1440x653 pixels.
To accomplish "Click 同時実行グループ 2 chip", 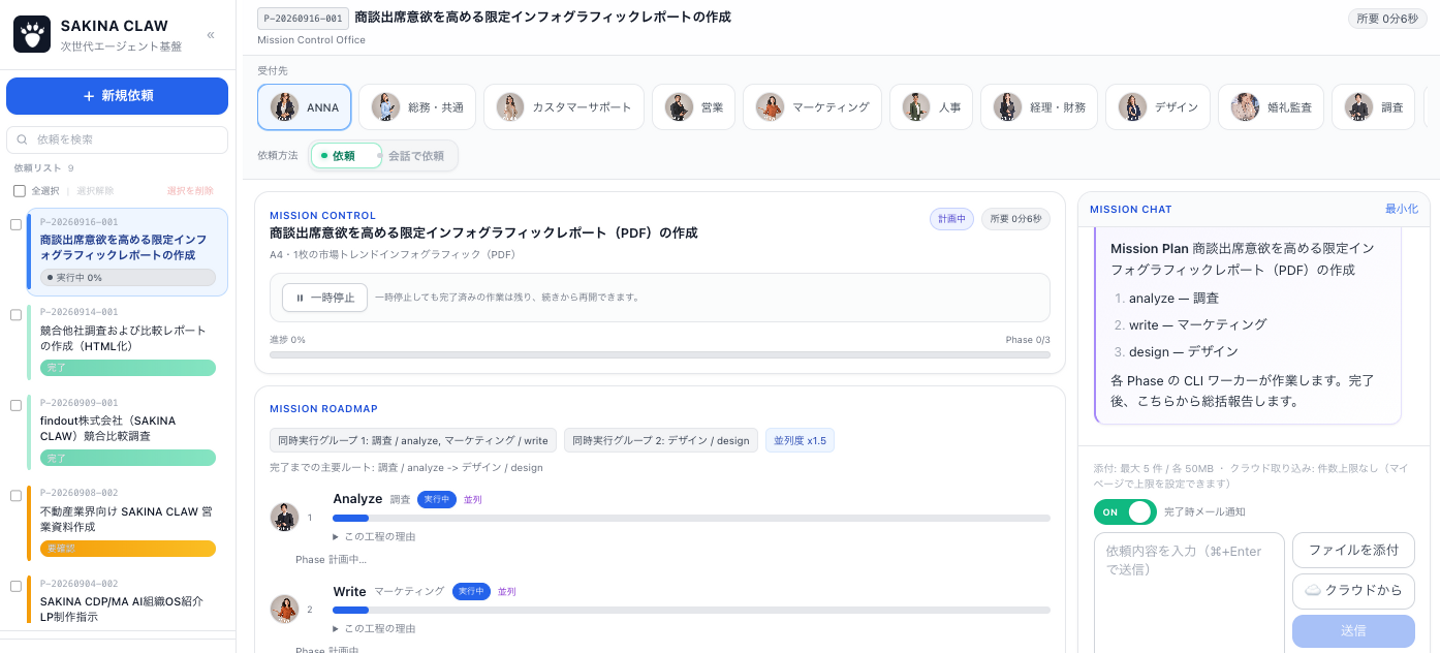I will pyautogui.click(x=661, y=441).
